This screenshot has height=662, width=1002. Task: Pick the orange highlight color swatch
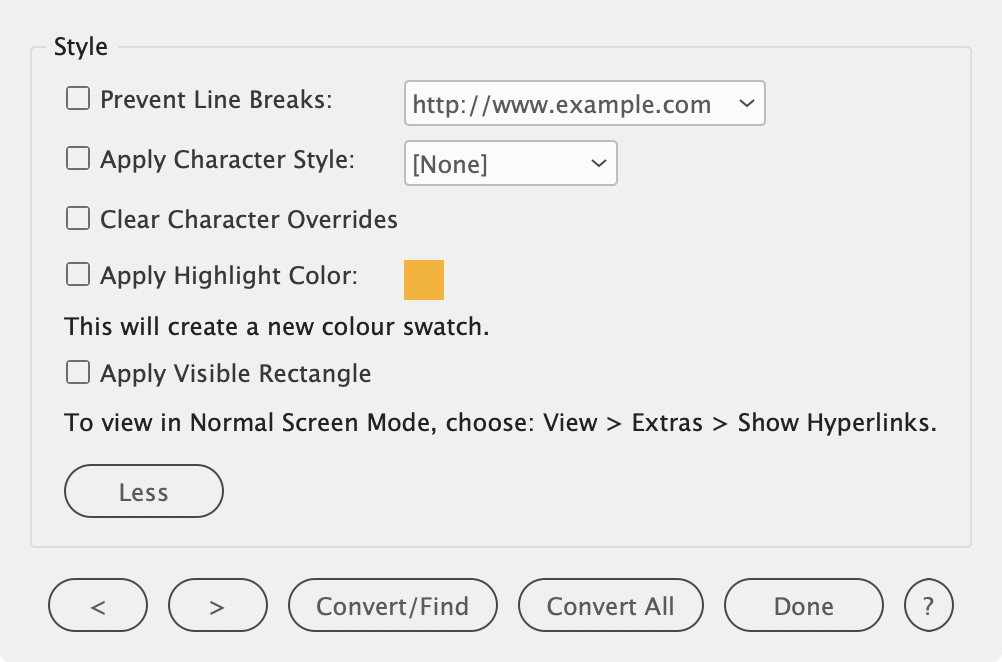coord(424,280)
